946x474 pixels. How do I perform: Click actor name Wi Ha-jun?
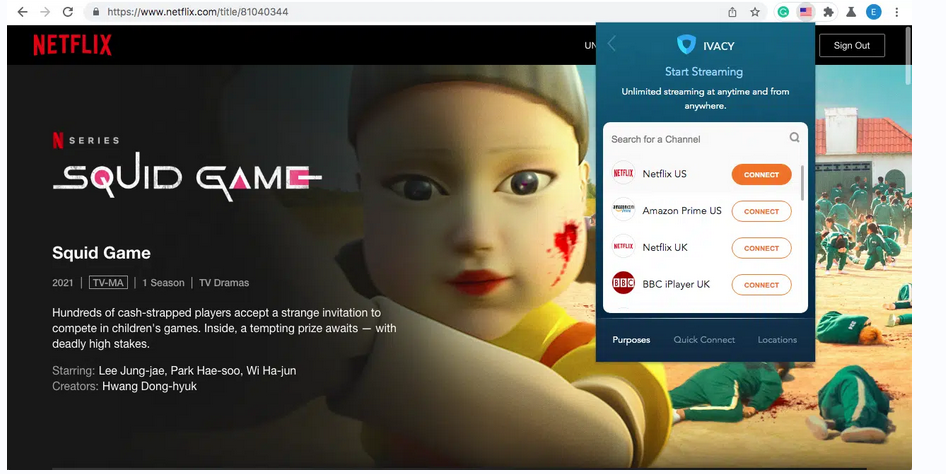pyautogui.click(x=271, y=370)
